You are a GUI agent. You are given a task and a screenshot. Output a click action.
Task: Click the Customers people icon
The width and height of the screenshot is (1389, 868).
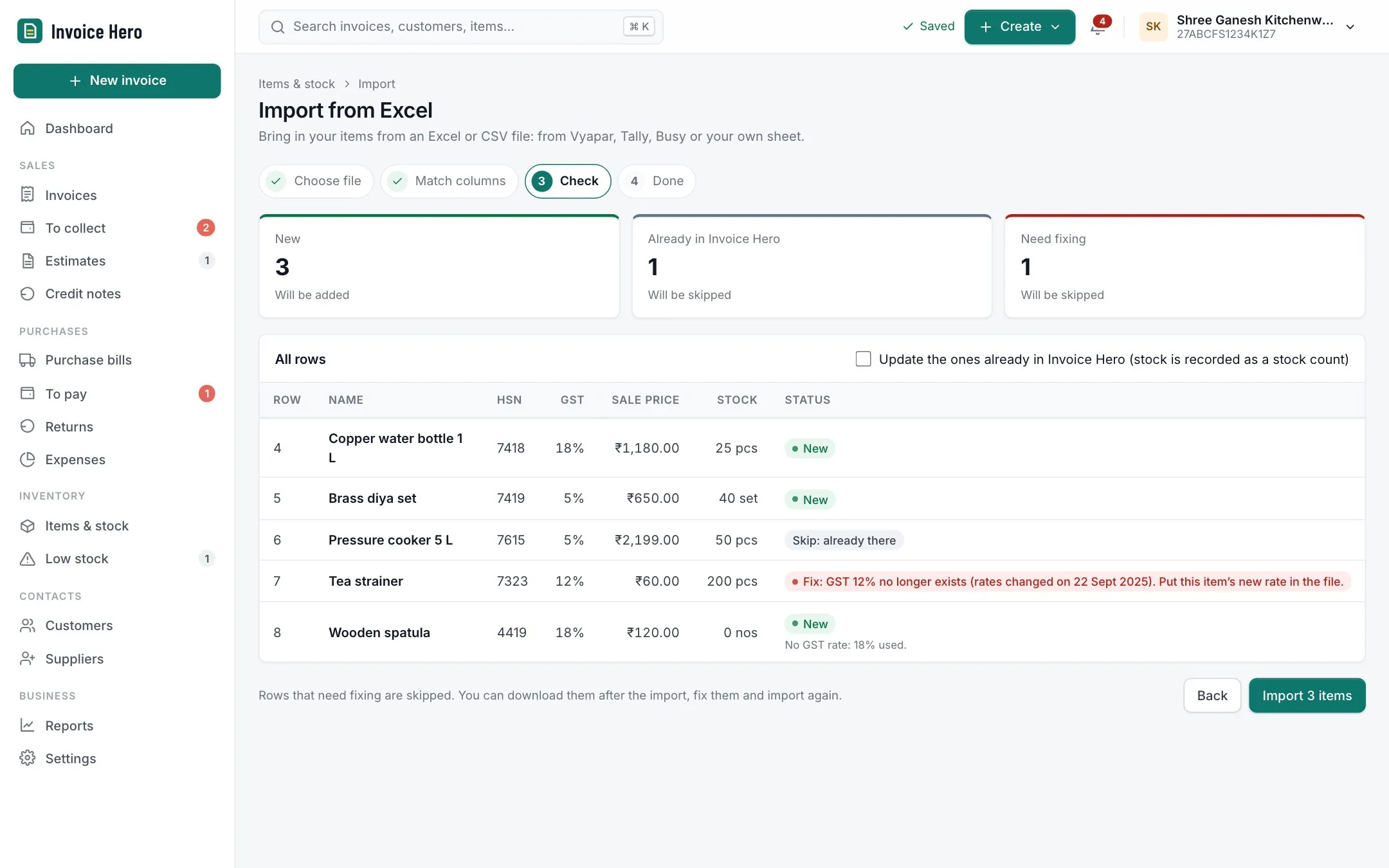pyautogui.click(x=28, y=626)
